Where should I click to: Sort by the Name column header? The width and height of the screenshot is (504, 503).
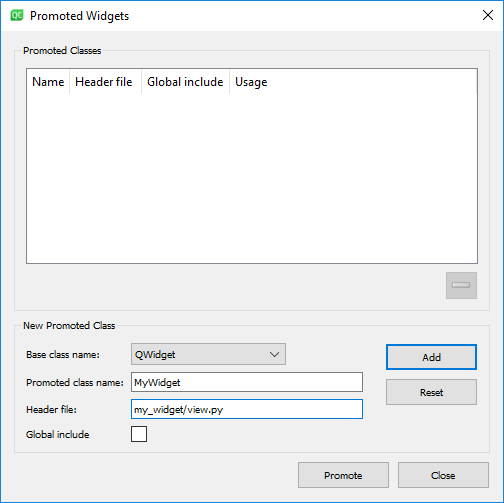[x=48, y=82]
